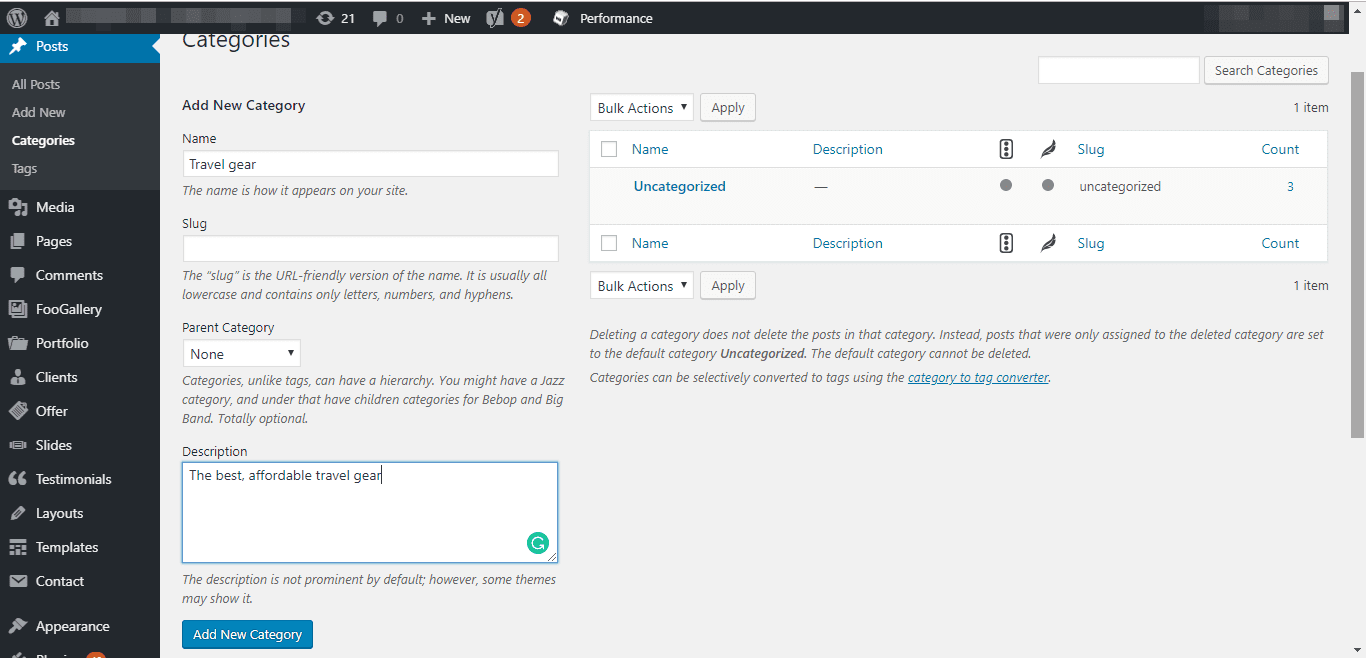This screenshot has height=658, width=1366.
Task: Open All Posts submenu item
Action: pos(36,84)
